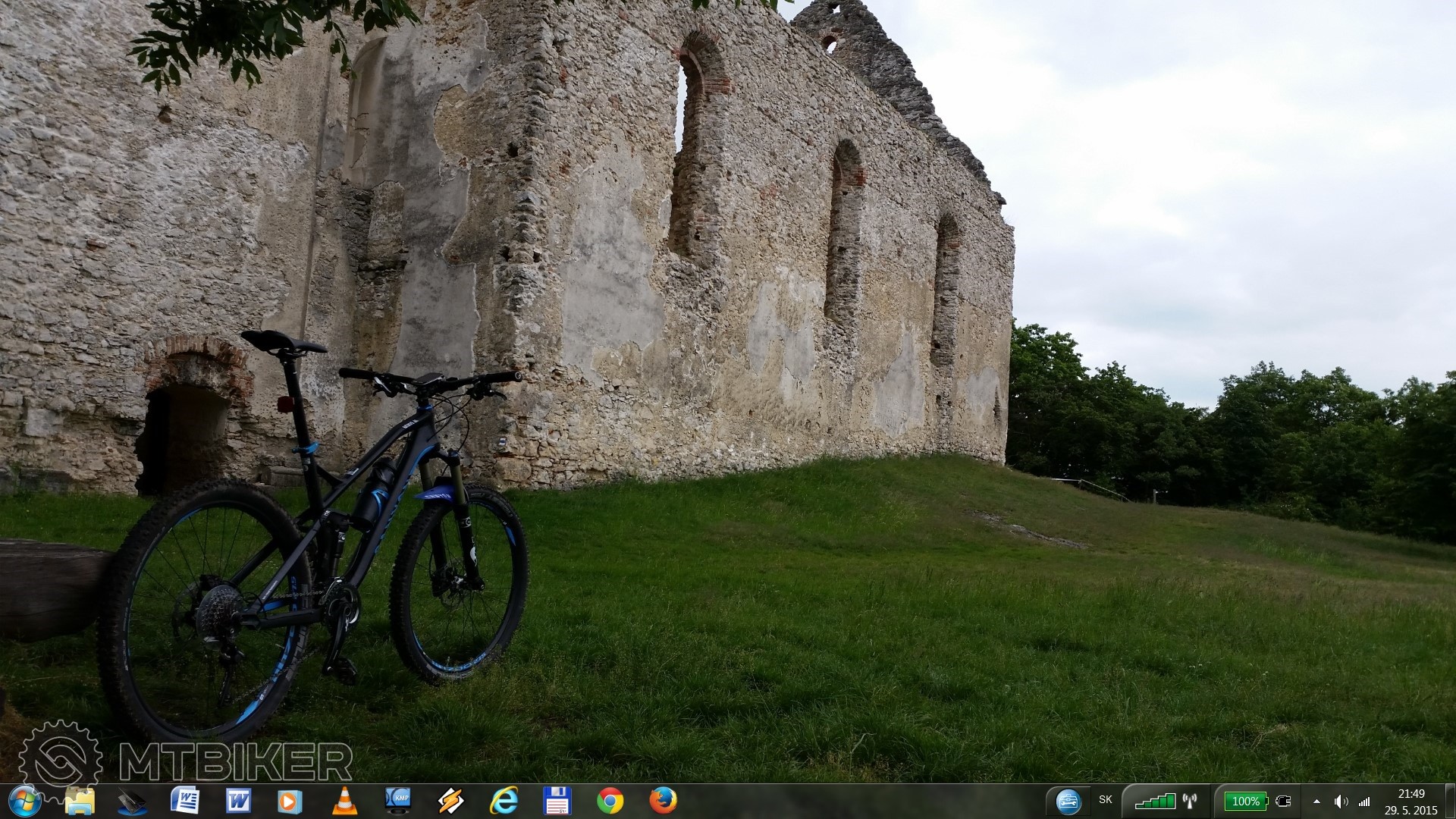This screenshot has width=1456, height=819.
Task: Switch the SK keyboard language indicator
Action: pos(1106,800)
